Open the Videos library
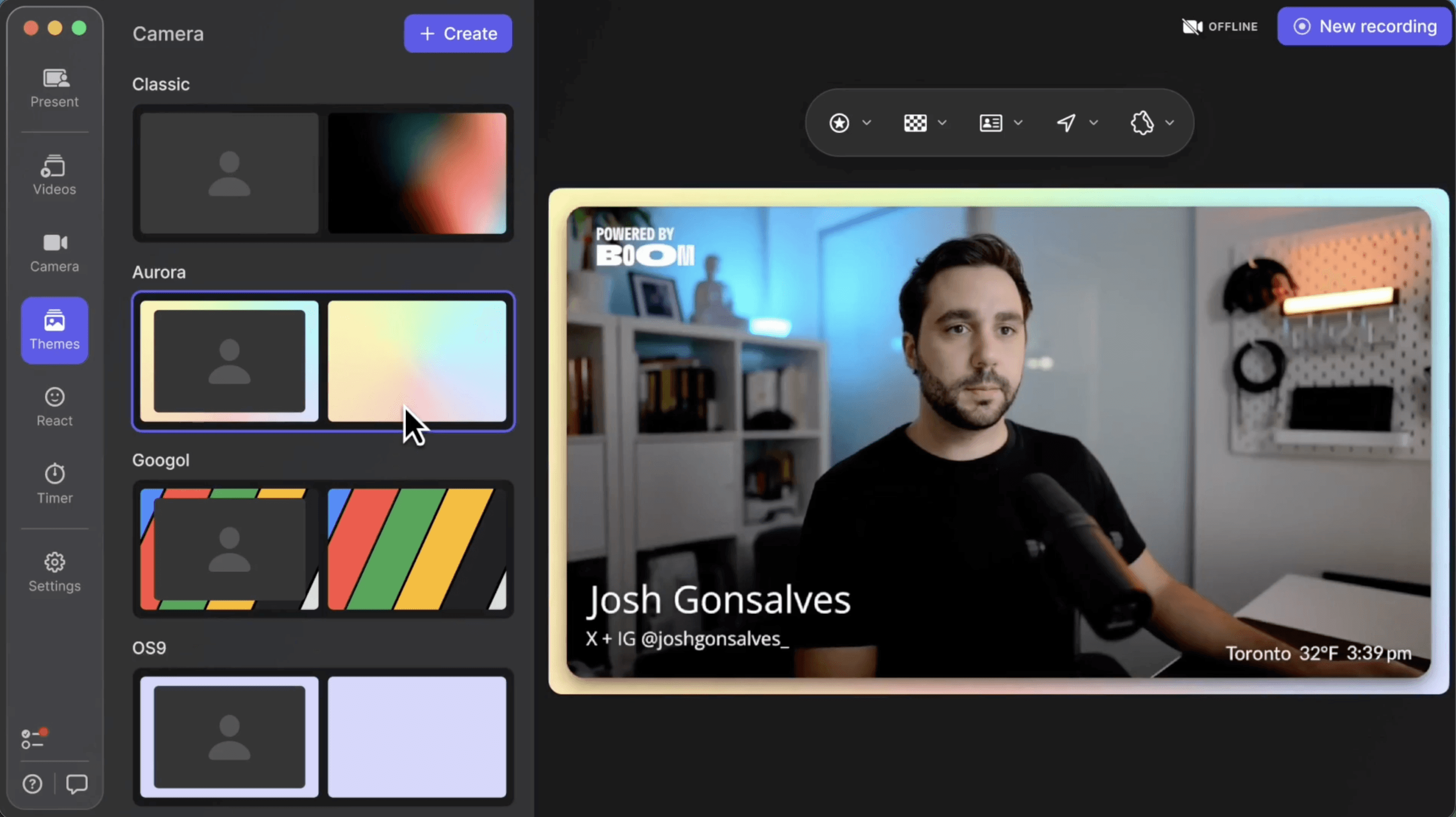 [54, 175]
